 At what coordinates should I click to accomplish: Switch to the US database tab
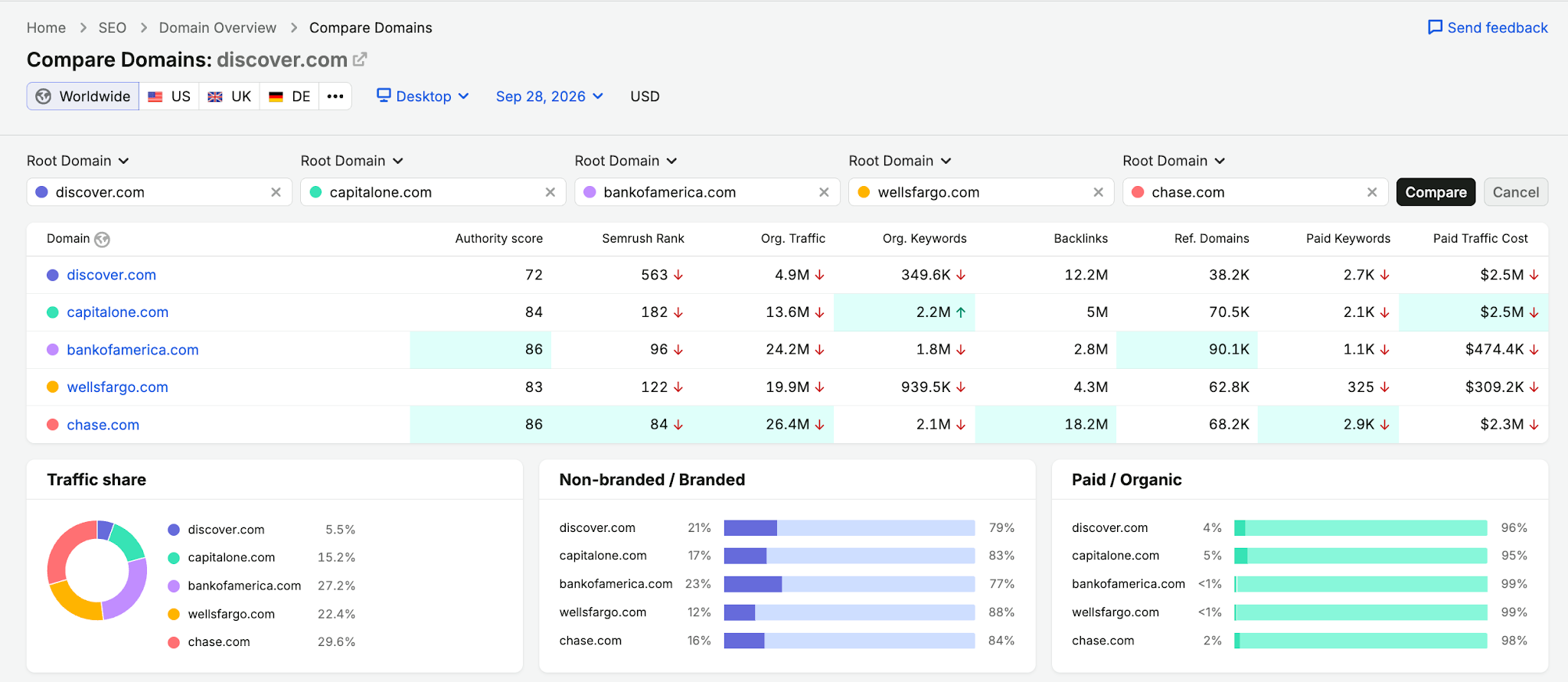pos(169,96)
